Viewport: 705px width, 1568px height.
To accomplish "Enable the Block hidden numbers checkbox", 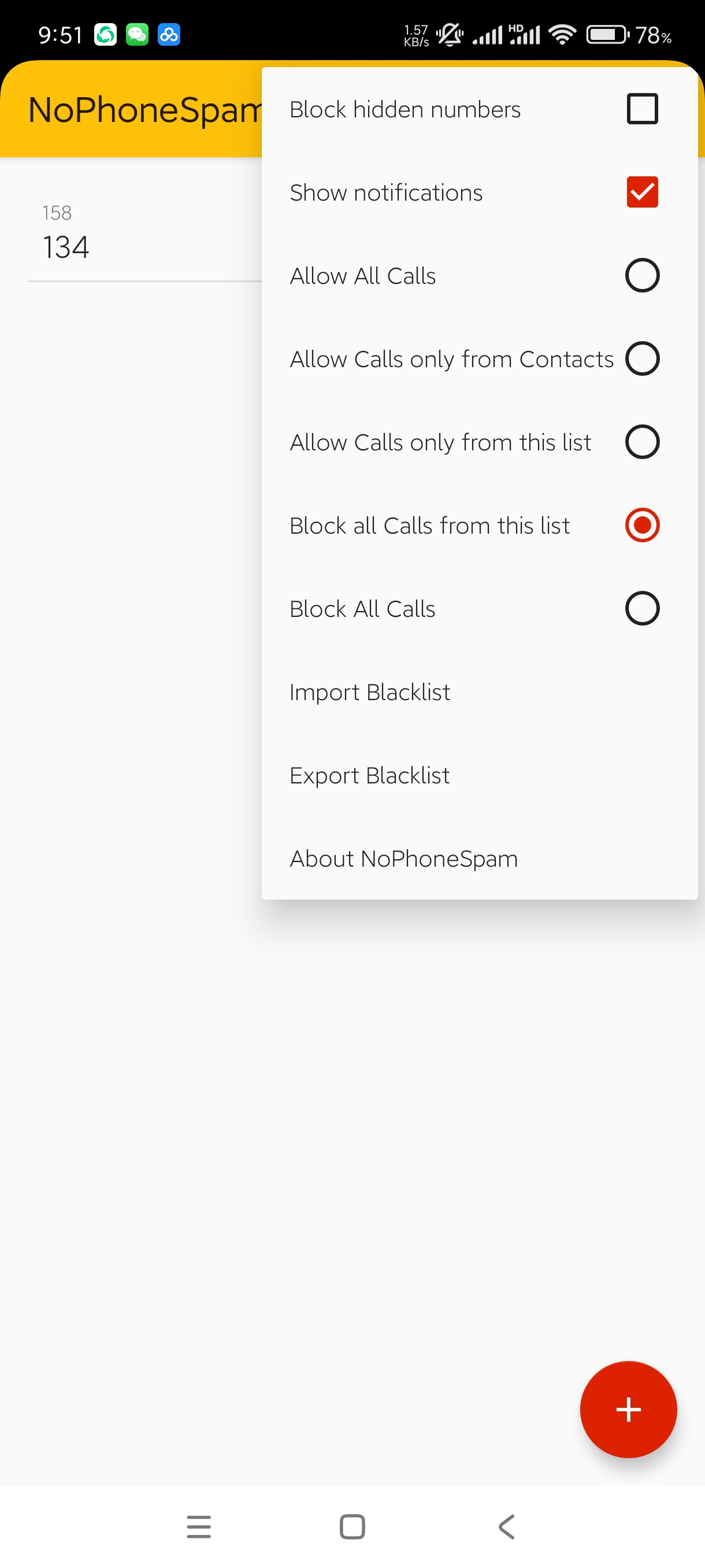I will (642, 109).
